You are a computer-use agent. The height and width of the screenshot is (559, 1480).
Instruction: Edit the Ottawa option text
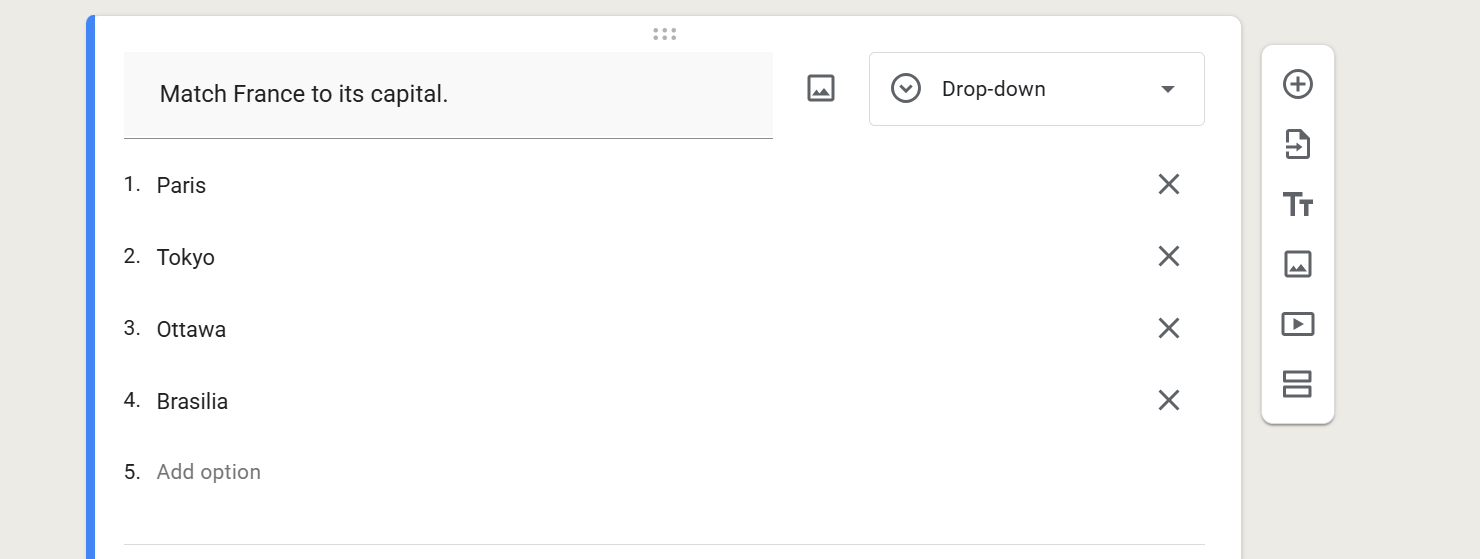pyautogui.click(x=191, y=329)
